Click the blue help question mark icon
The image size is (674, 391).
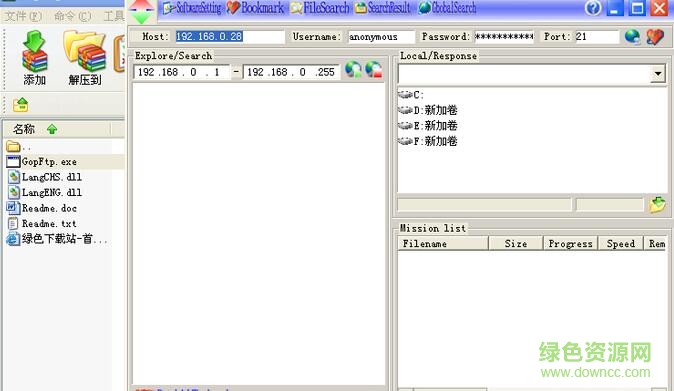tap(593, 8)
